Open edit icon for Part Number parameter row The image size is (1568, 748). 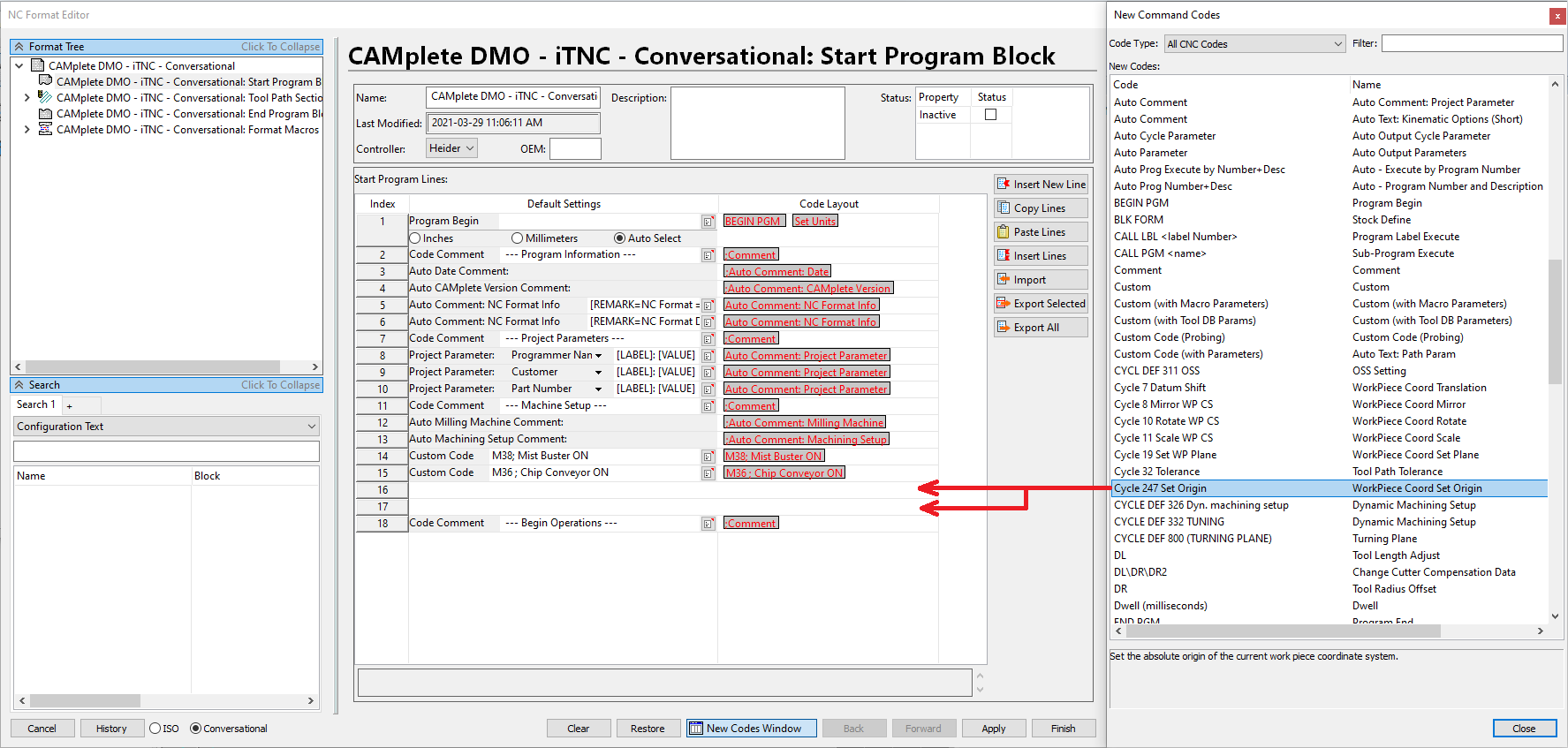click(x=708, y=389)
